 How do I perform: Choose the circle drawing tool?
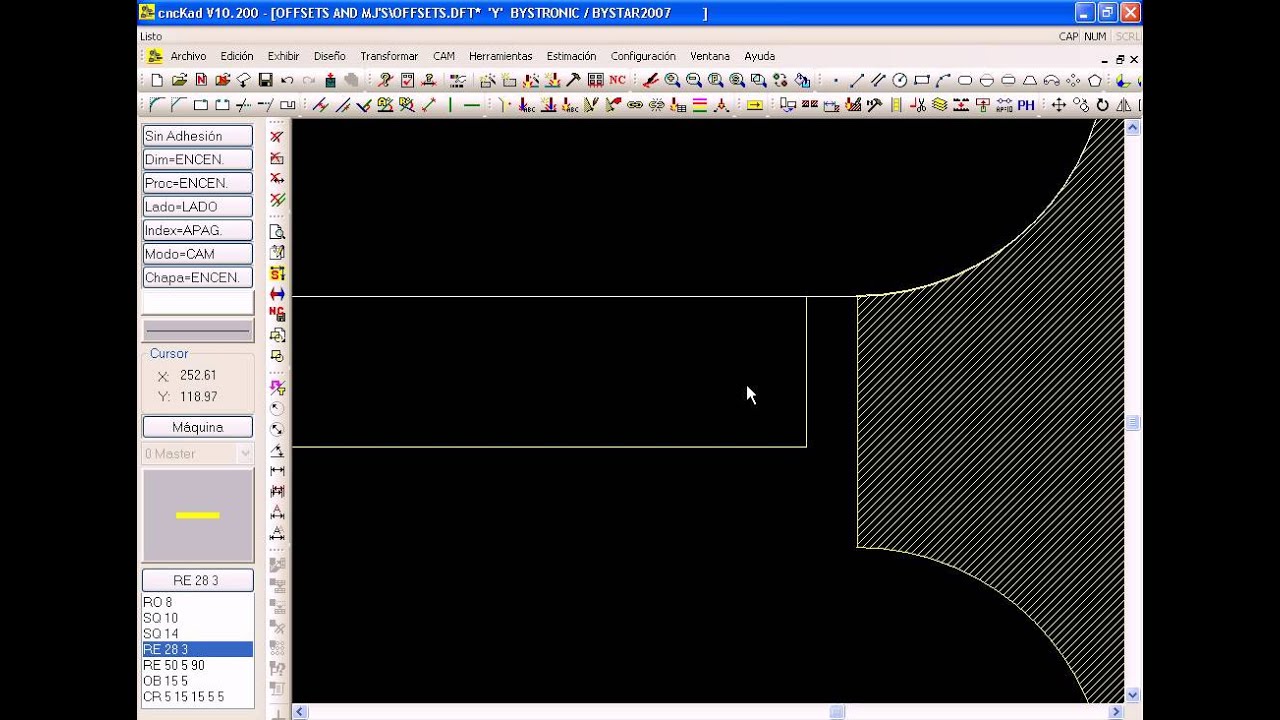[x=900, y=80]
